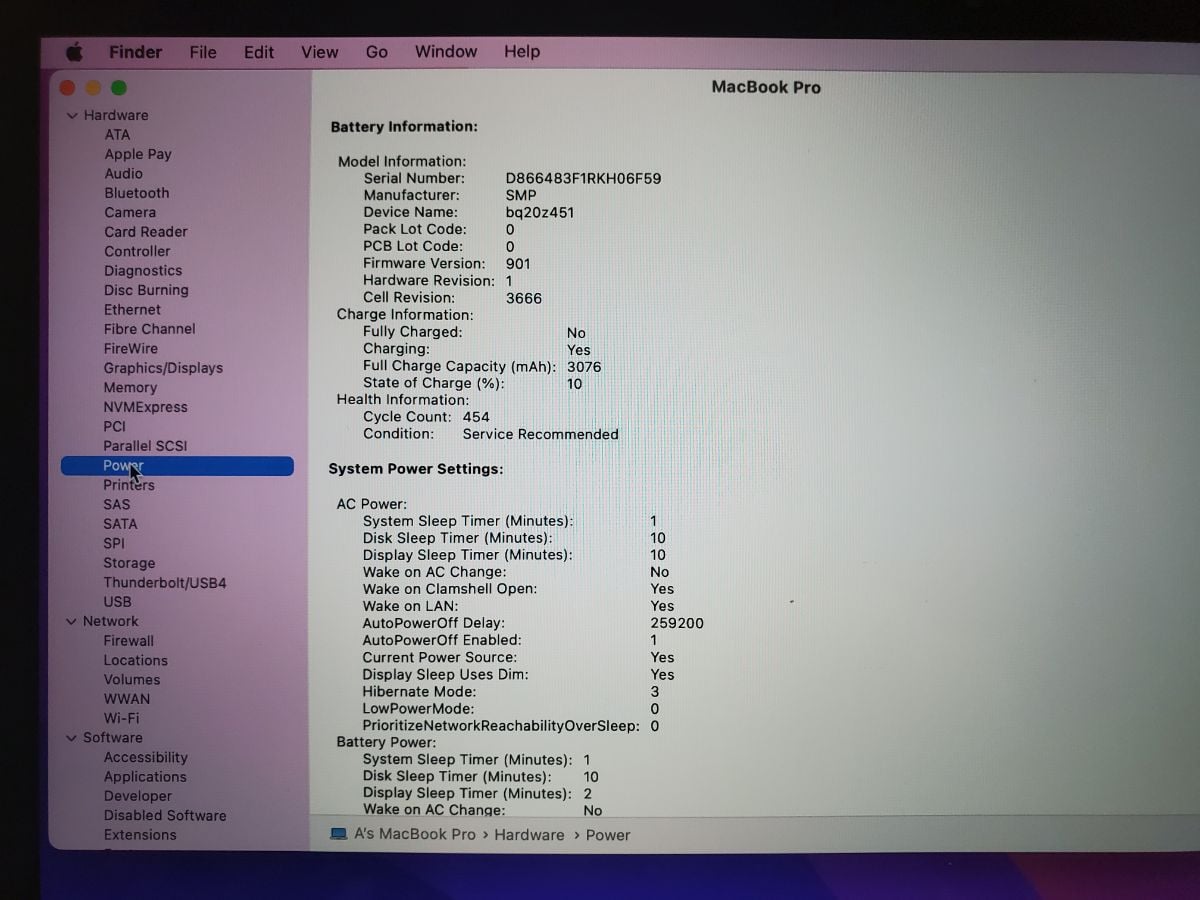
Task: Select FireWire in the sidebar
Action: pyautogui.click(x=131, y=349)
